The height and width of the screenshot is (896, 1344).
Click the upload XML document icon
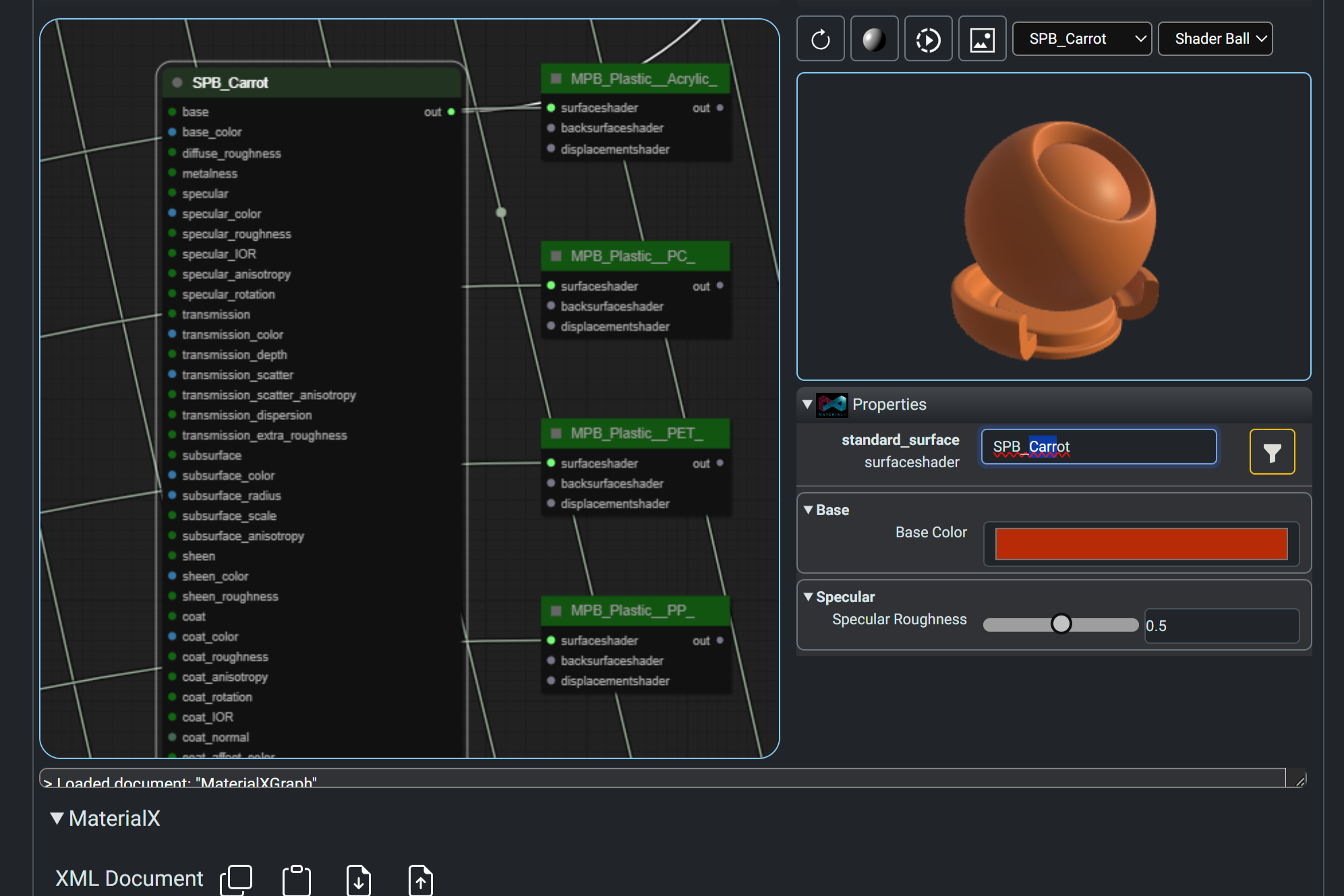421,880
